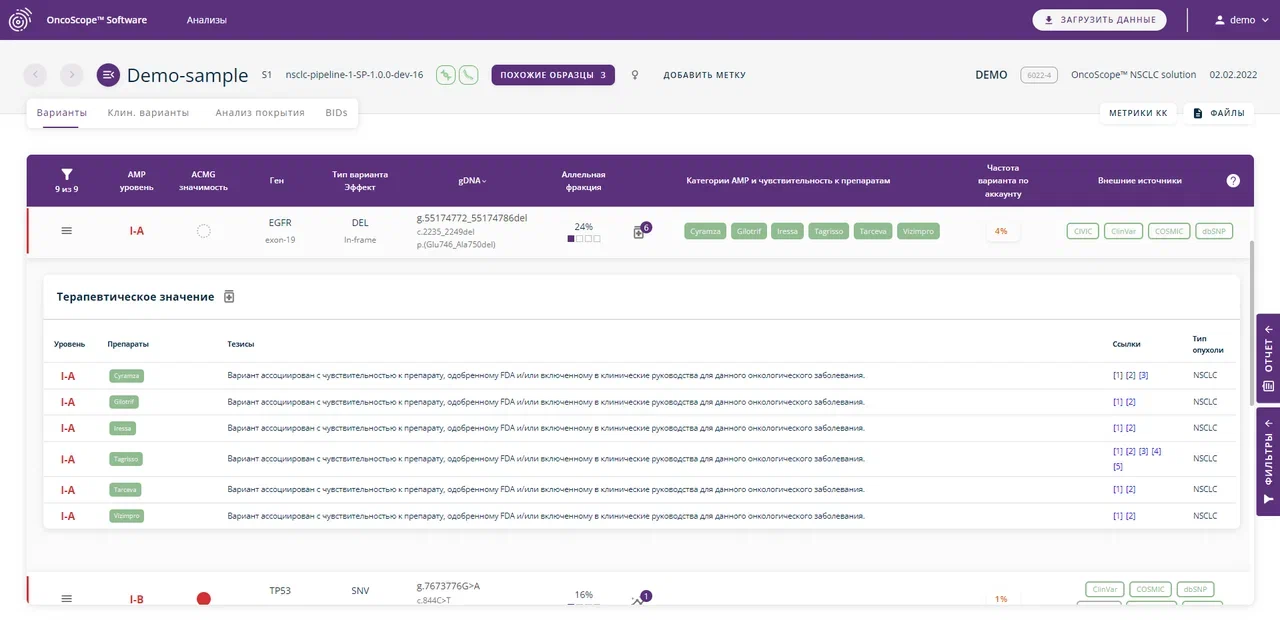The image size is (1280, 620).
Task: Click the EGFR row allele fraction bar
Action: click(584, 239)
